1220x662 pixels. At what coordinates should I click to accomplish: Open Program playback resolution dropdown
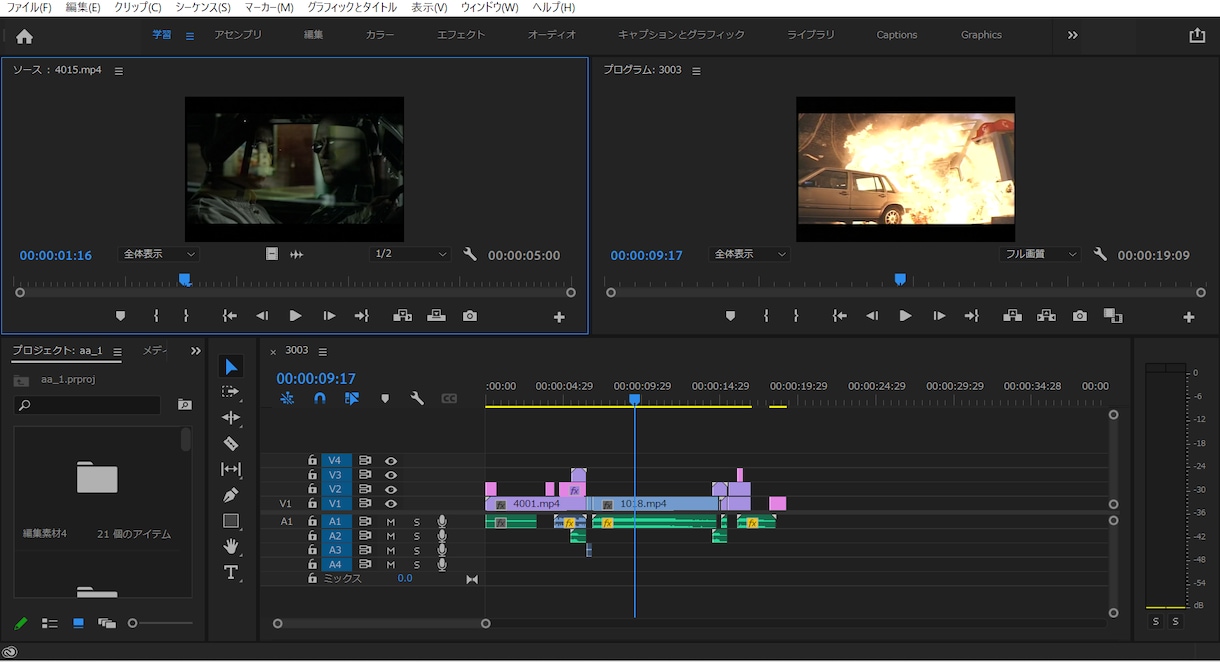(x=1041, y=255)
